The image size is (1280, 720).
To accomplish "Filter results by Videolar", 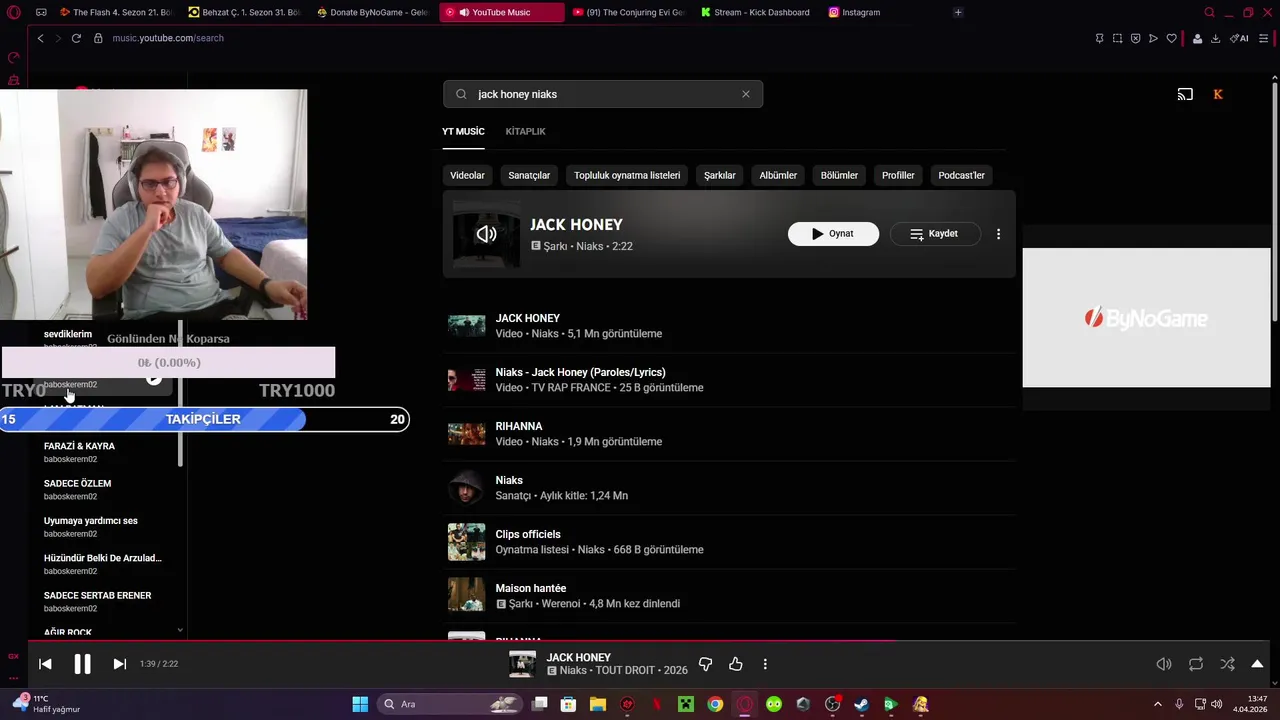I will coord(467,175).
